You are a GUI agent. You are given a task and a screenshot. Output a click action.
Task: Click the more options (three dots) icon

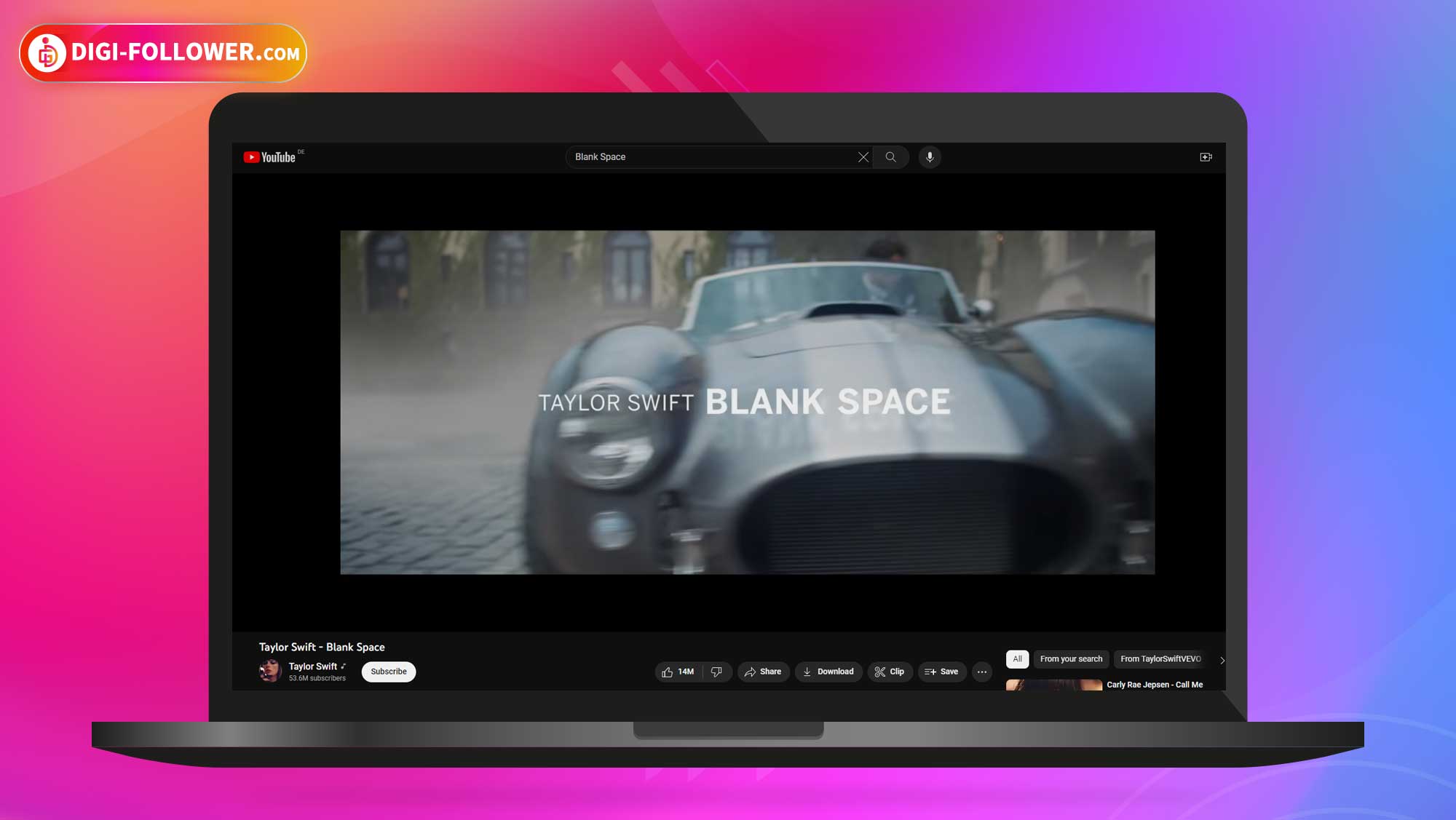tap(982, 671)
